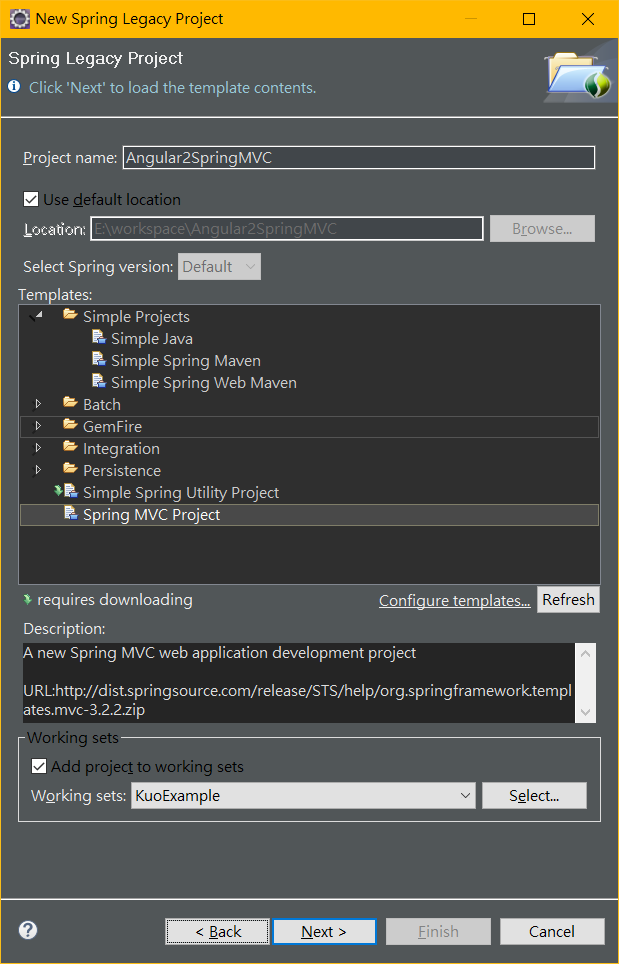Click the GemFire folder icon
This screenshot has height=964, width=619.
click(70, 425)
